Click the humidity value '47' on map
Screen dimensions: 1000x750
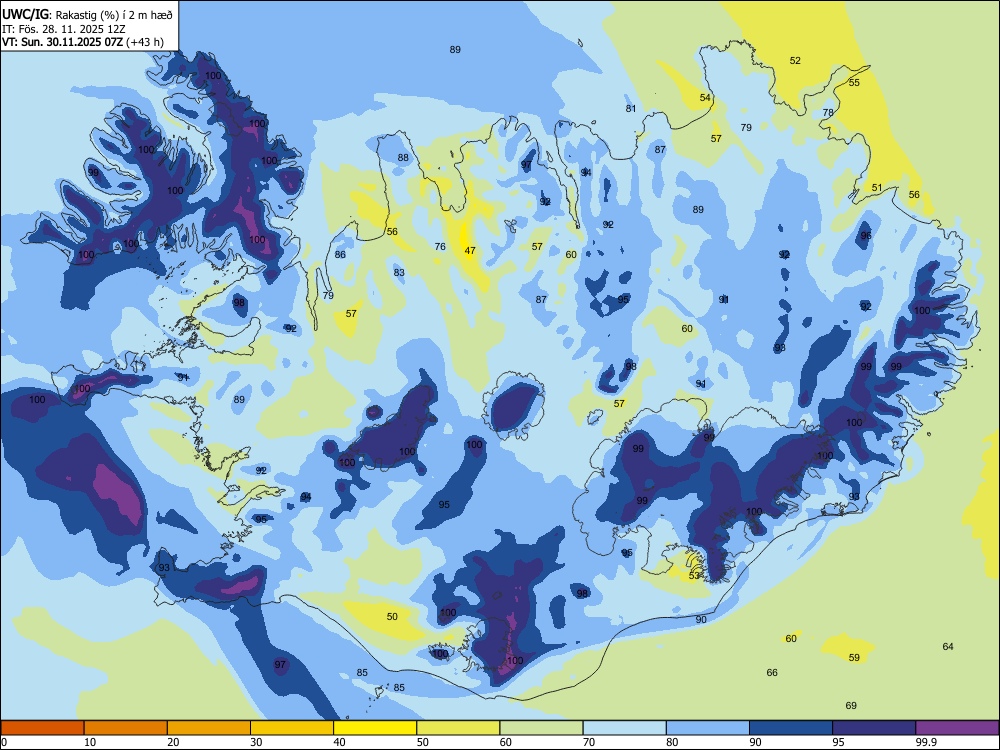(x=470, y=251)
